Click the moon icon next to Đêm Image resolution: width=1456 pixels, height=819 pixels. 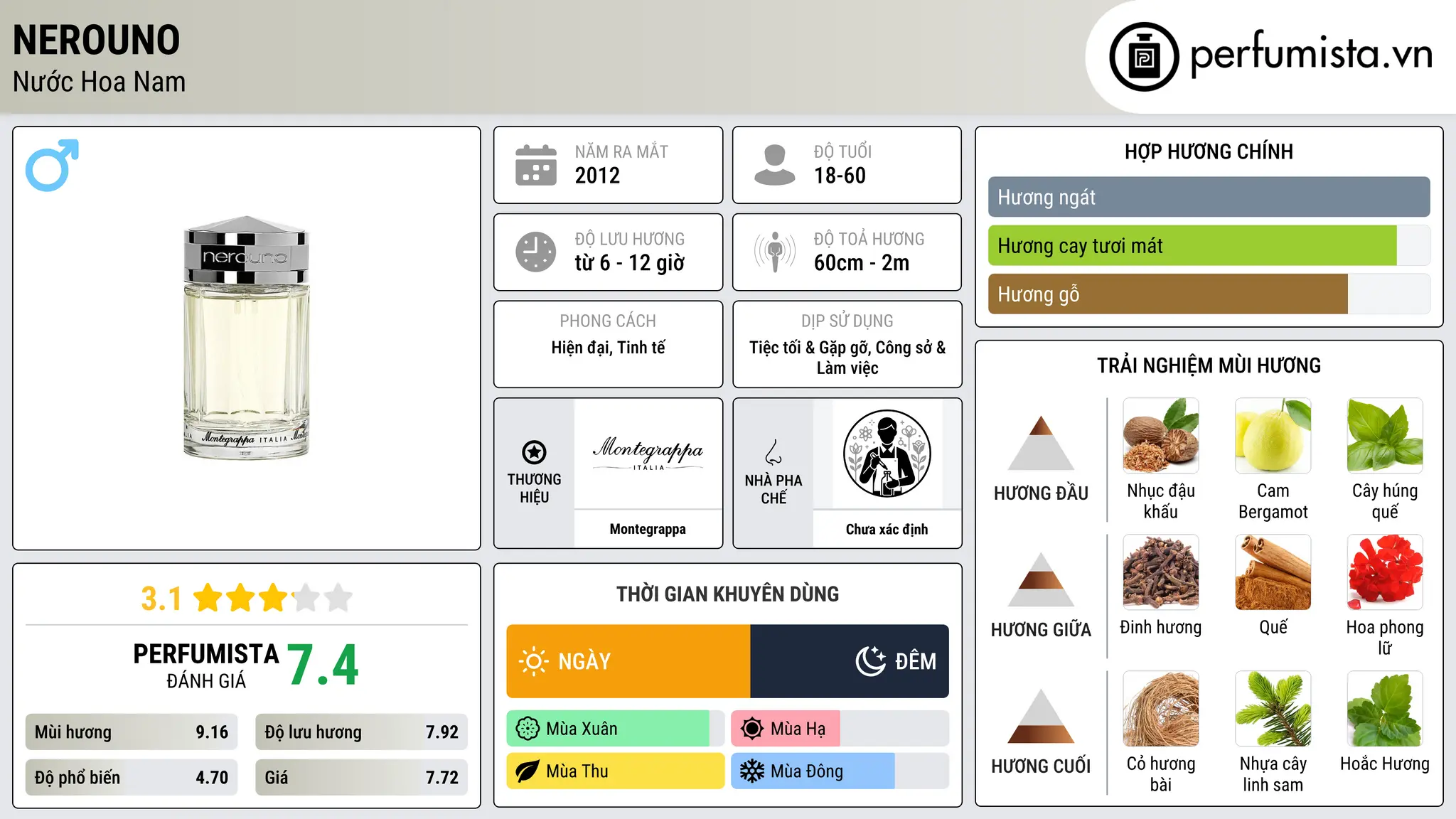[x=871, y=661]
